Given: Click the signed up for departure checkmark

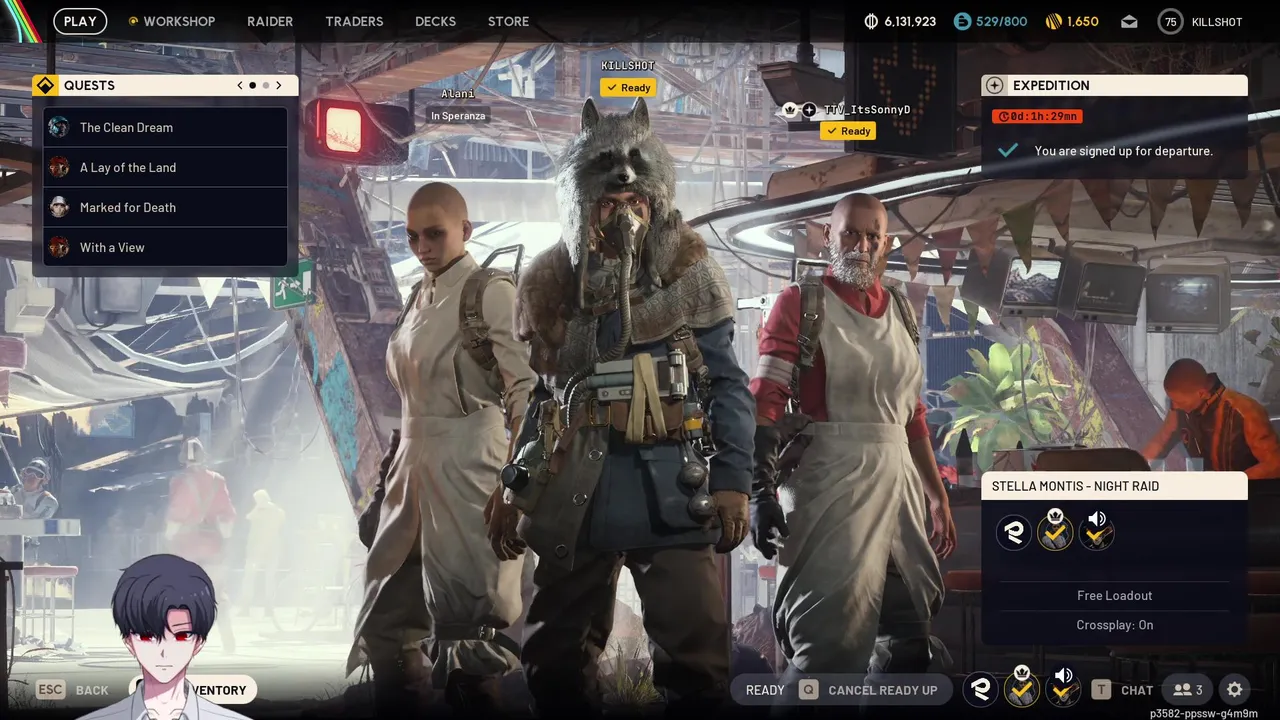Looking at the screenshot, I should click(x=1008, y=151).
